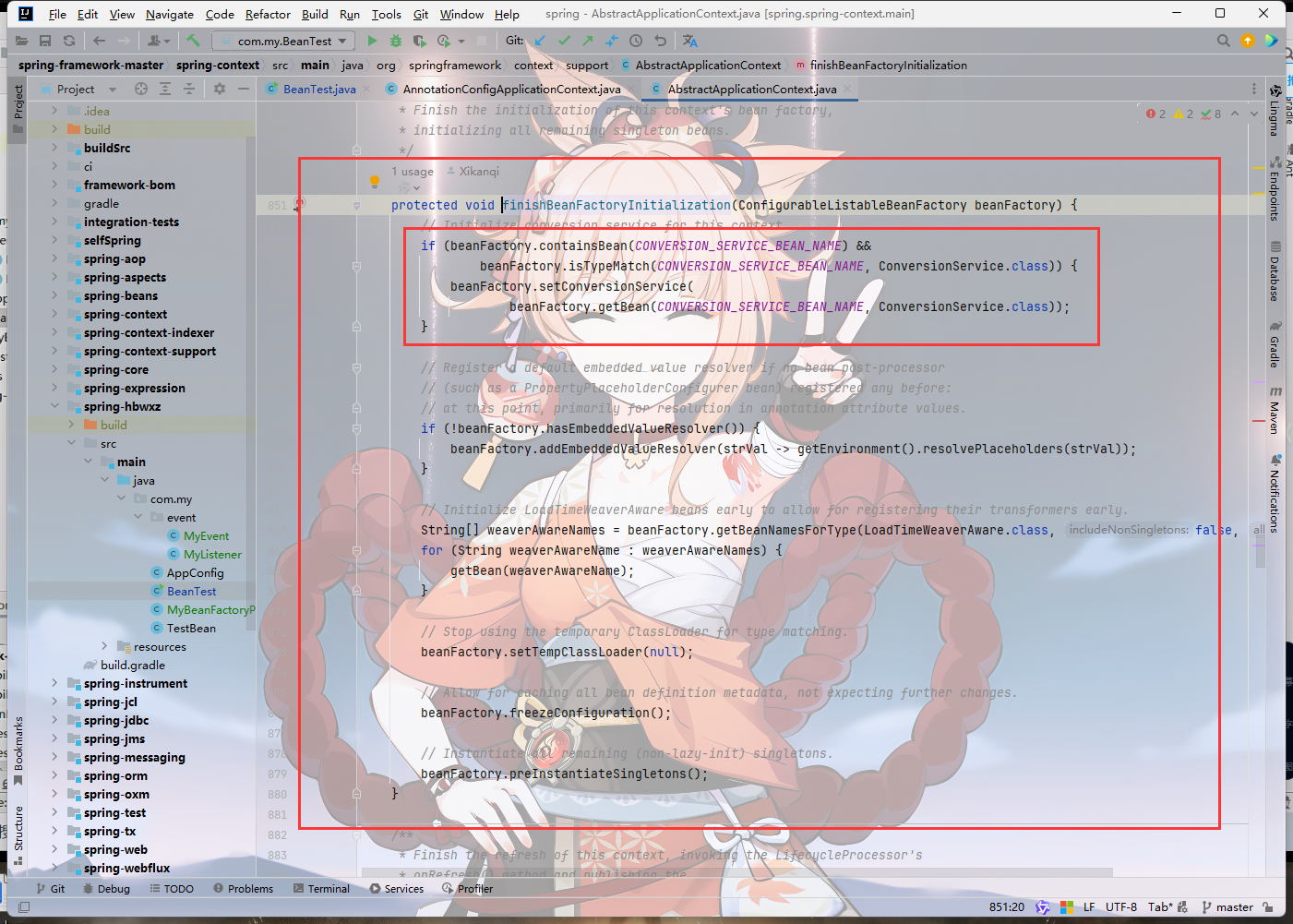
Task: Expand the resources folder node
Action: pyautogui.click(x=104, y=646)
